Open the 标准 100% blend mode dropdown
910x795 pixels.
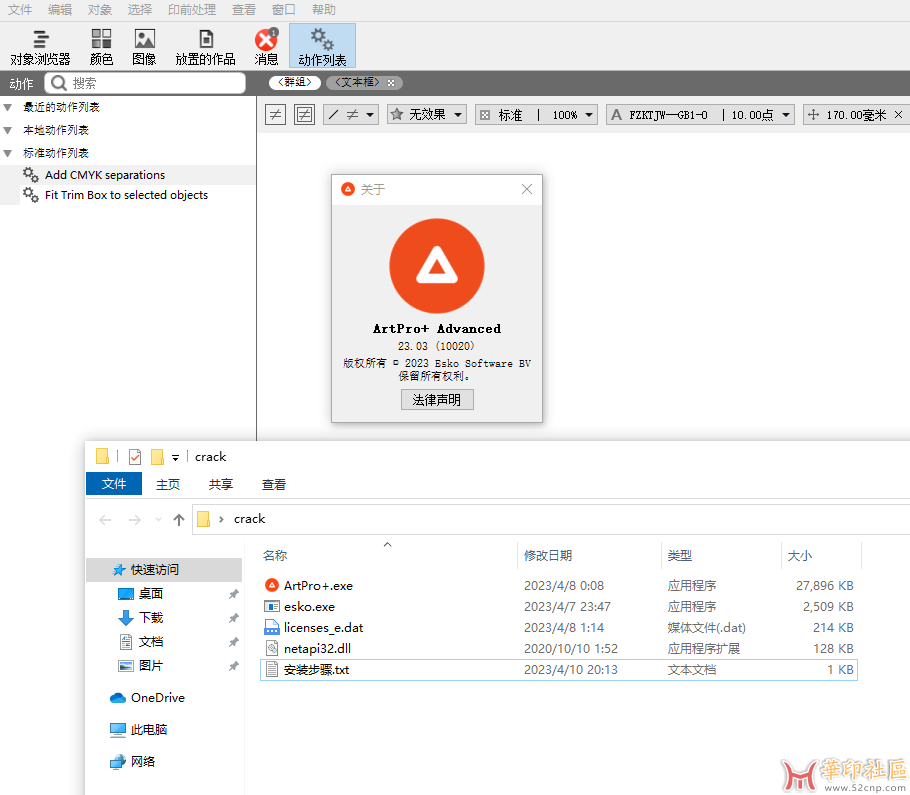[536, 114]
